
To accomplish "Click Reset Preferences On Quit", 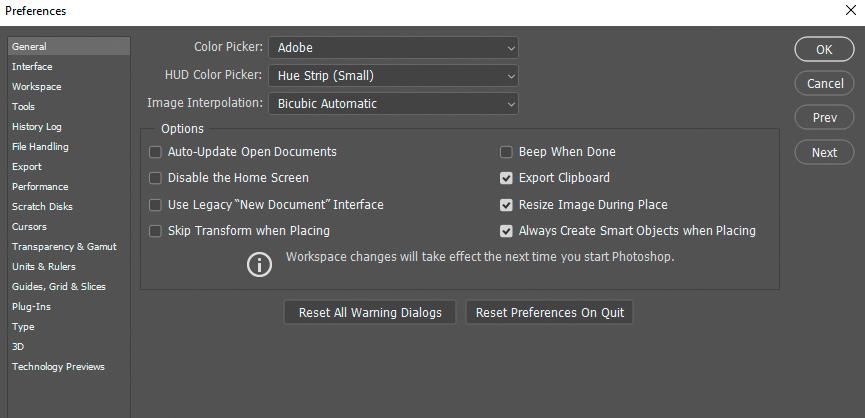I will click(x=549, y=313).
